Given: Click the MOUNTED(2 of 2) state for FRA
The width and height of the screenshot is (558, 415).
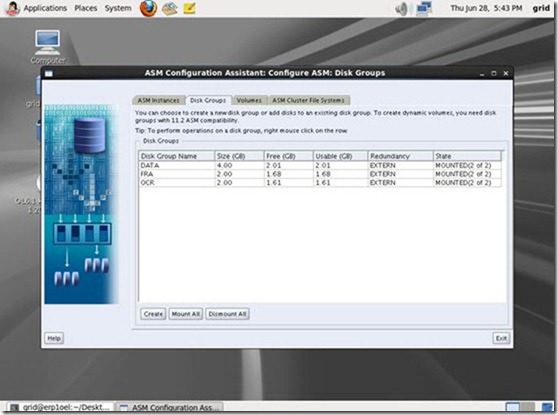Looking at the screenshot, I should coord(467,174).
